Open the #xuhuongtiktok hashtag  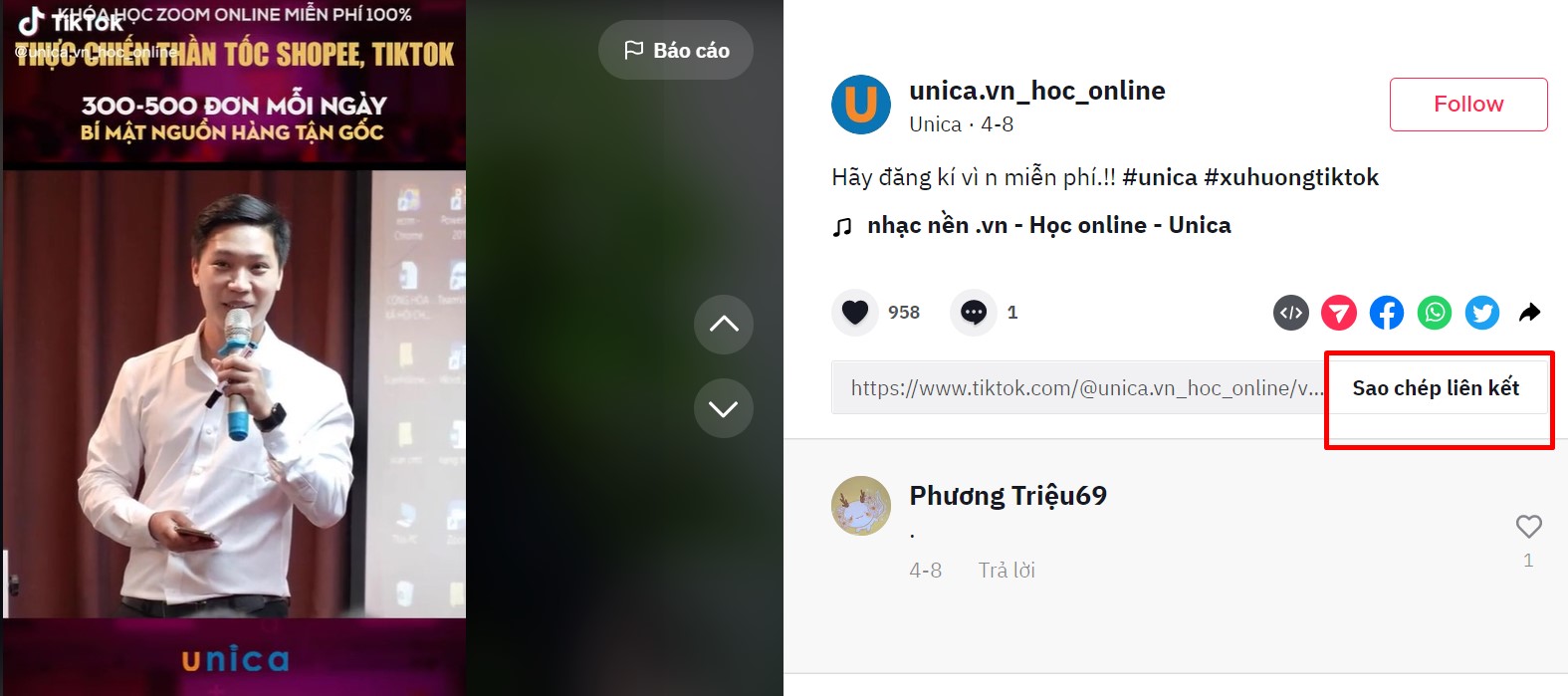click(1291, 177)
